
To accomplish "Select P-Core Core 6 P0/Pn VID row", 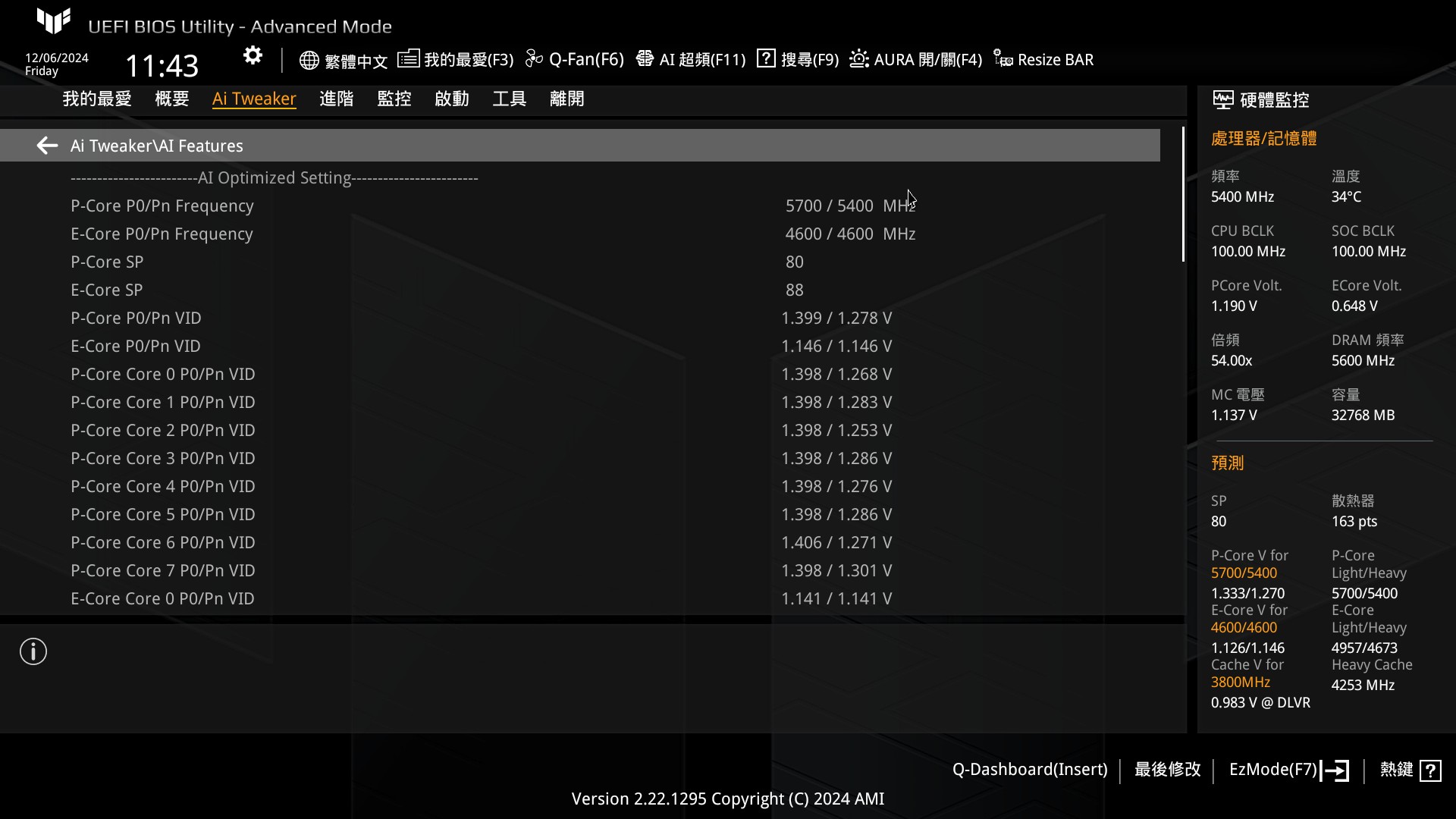I will click(580, 542).
